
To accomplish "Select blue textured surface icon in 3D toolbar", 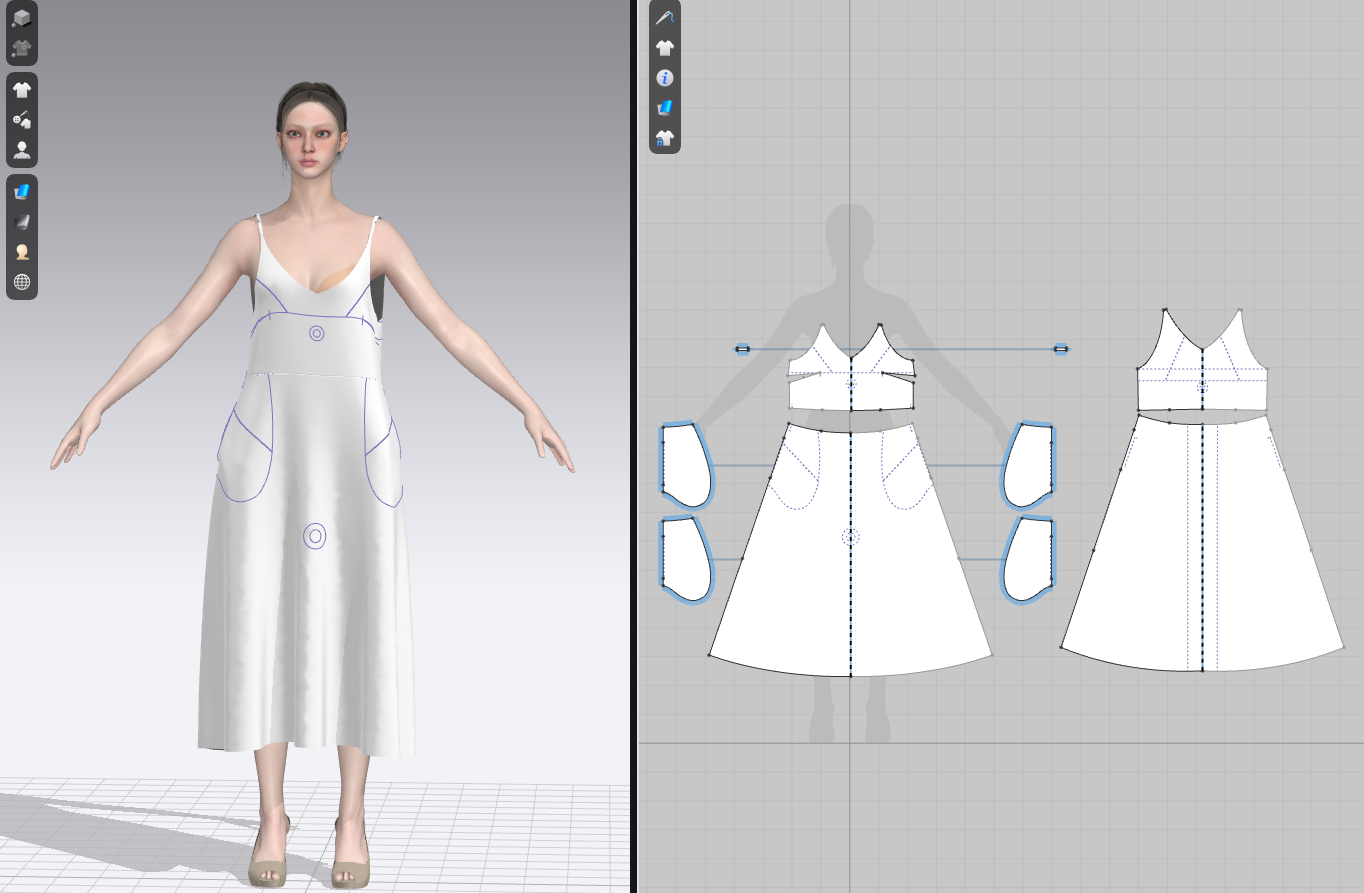I will [x=21, y=192].
